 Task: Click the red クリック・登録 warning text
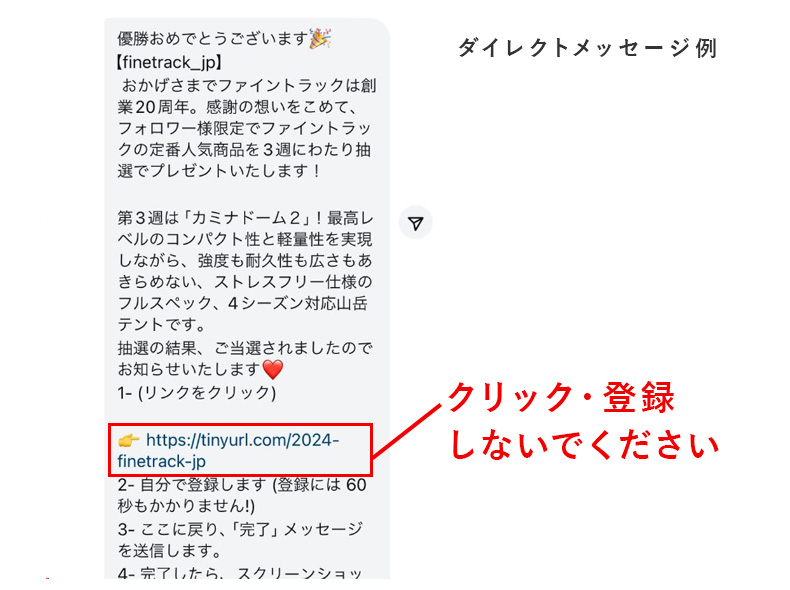(561, 398)
